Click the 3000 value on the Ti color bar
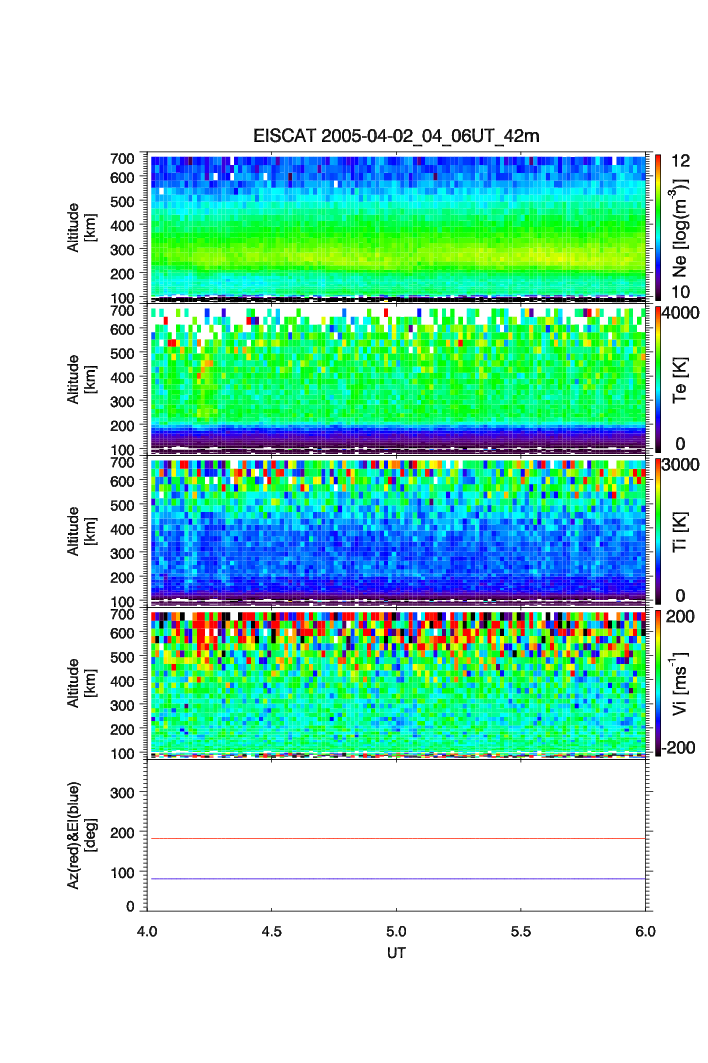The image size is (708, 1063). [x=679, y=465]
